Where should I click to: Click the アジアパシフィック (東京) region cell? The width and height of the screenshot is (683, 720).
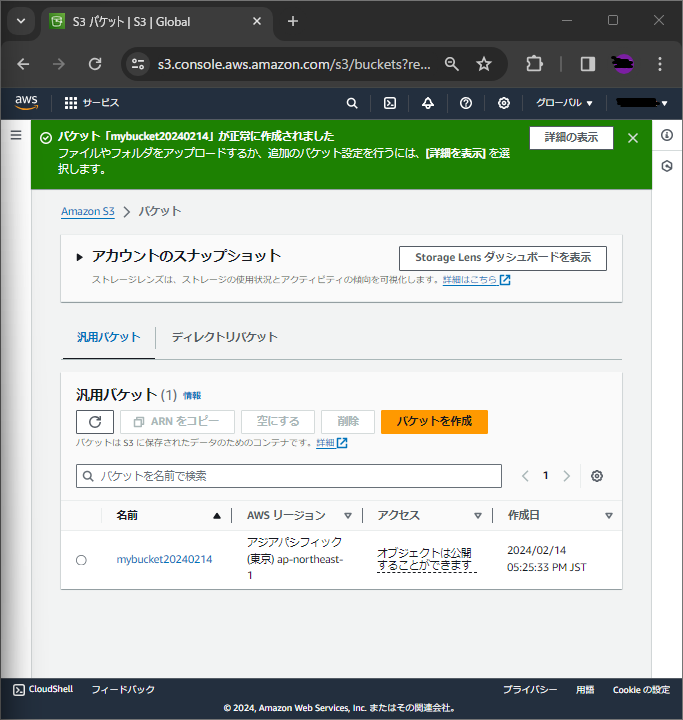point(295,559)
